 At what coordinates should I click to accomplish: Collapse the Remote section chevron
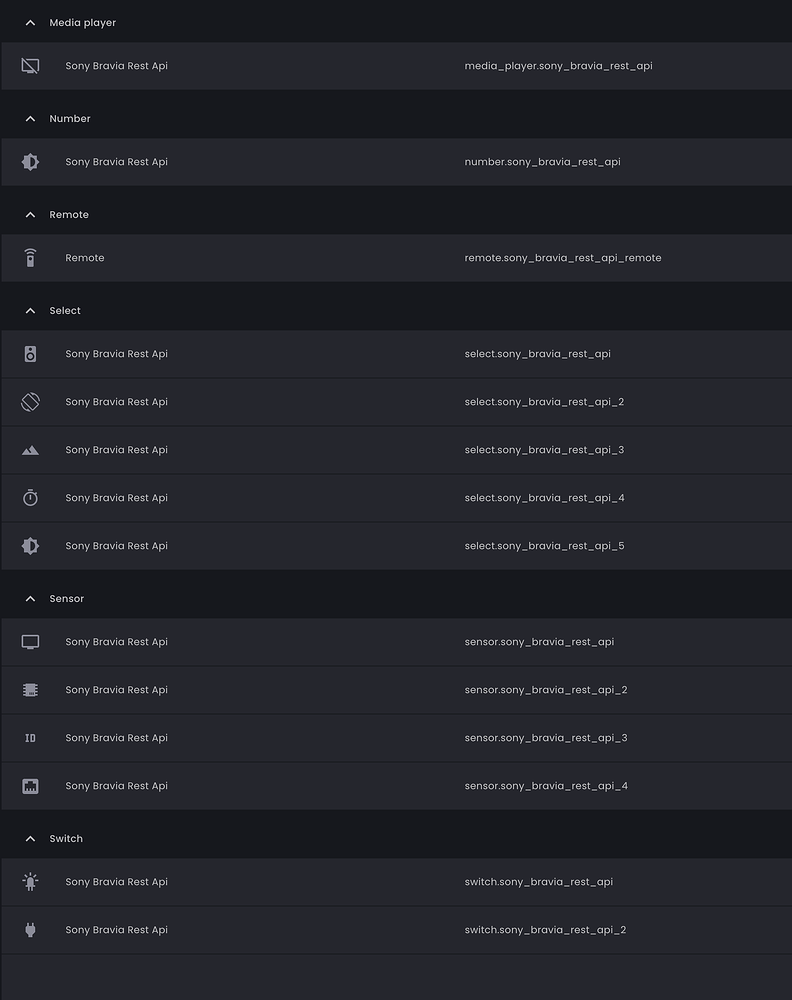(30, 215)
